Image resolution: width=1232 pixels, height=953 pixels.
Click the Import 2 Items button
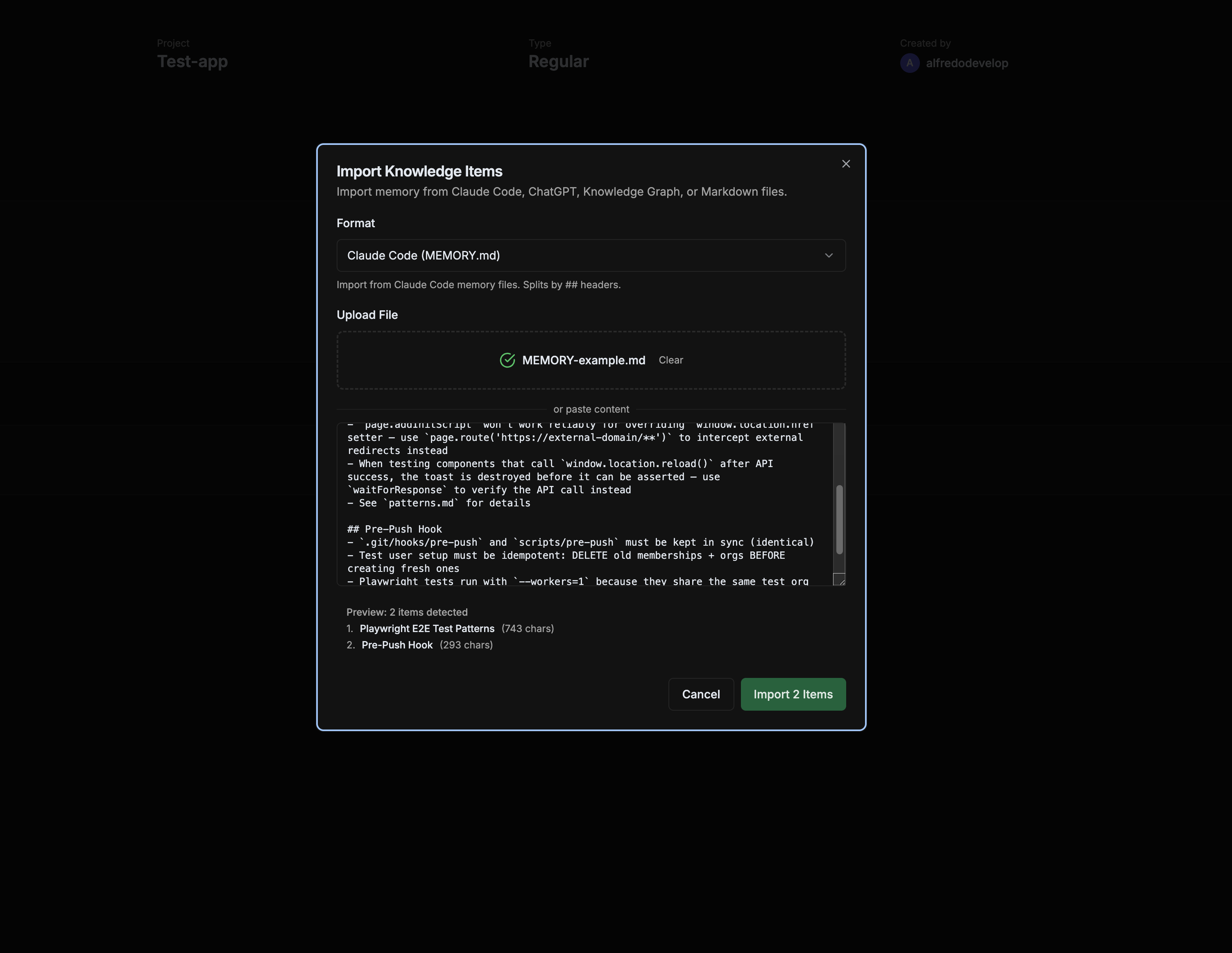793,694
